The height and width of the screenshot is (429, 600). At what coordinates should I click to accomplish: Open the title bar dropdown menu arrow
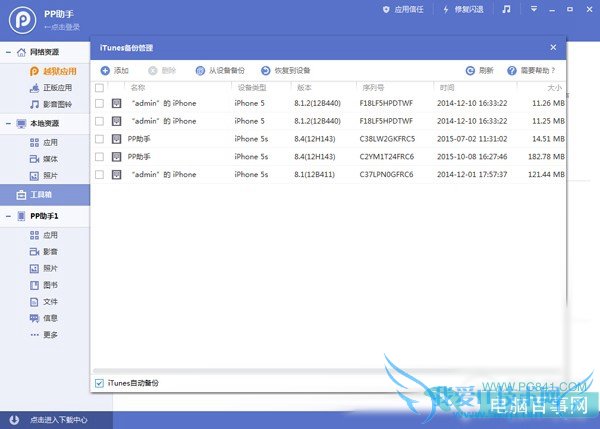click(x=533, y=9)
